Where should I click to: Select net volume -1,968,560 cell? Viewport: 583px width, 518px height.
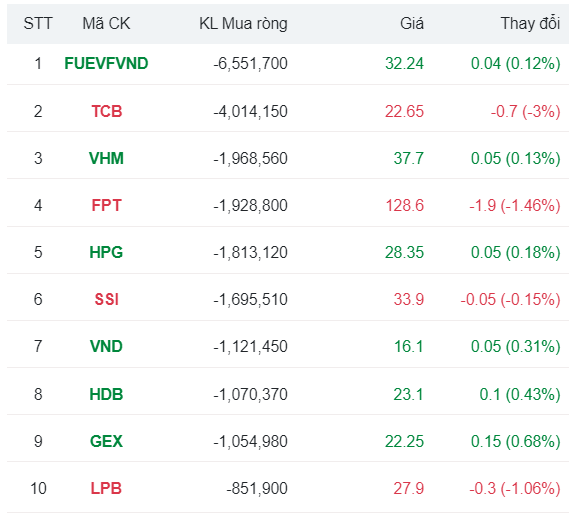click(250, 158)
